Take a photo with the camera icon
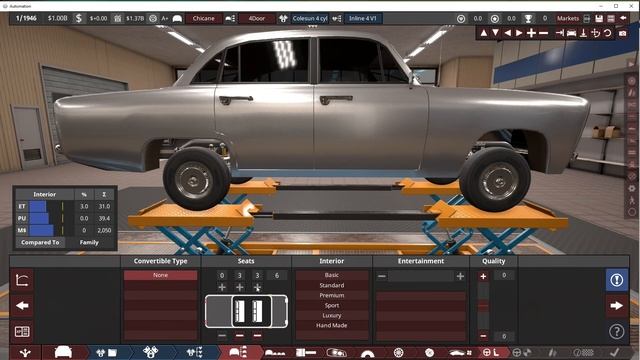The width and height of the screenshot is (640, 360). click(x=622, y=33)
